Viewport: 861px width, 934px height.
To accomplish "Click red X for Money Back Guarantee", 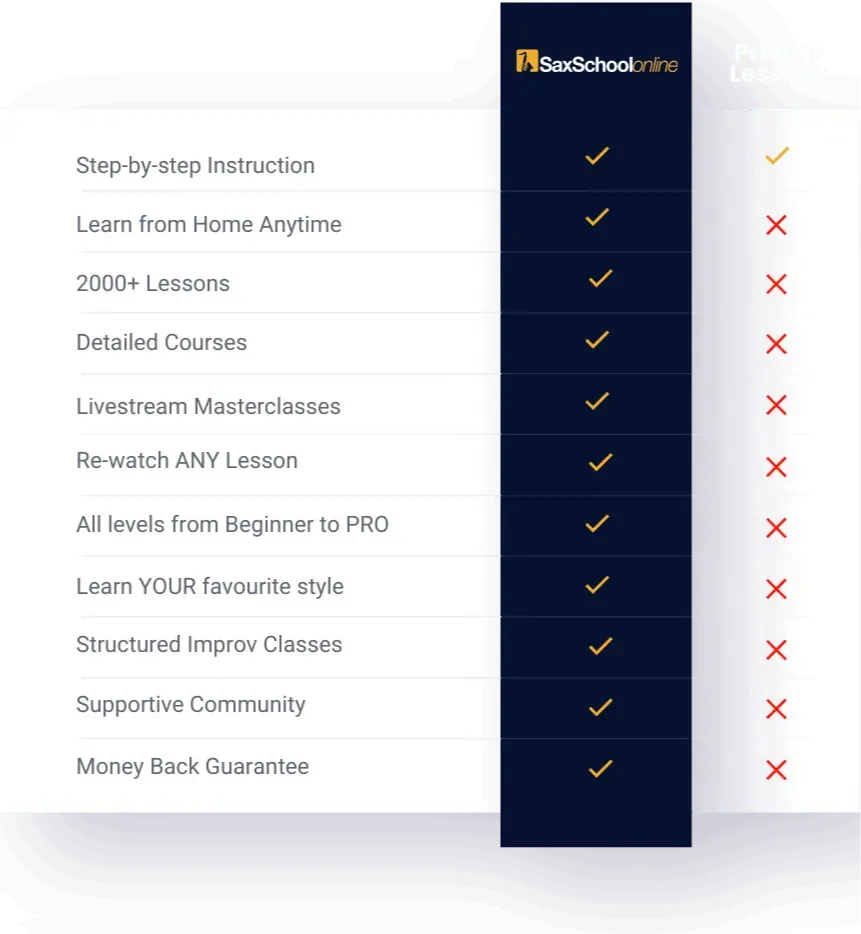I will (776, 770).
